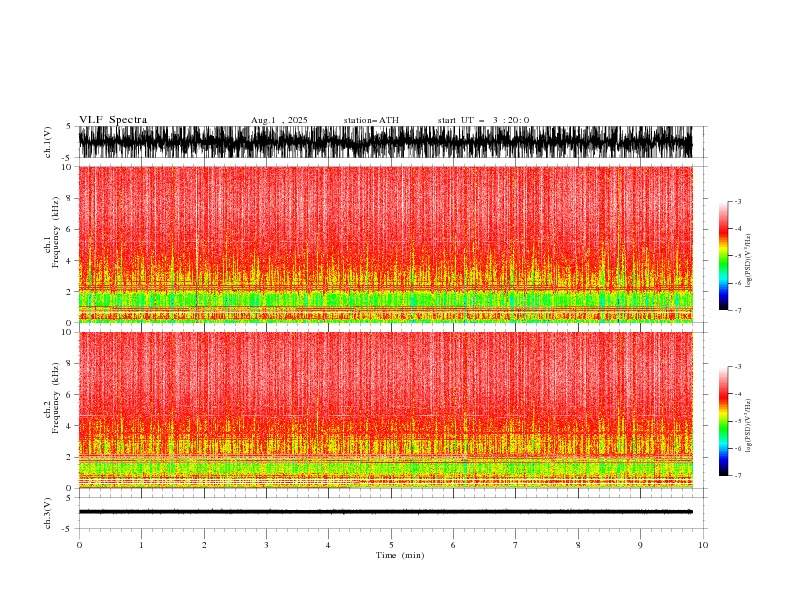This screenshot has width=792, height=612.
Task: Click the "3" tick on the time axis
Action: tap(266, 545)
